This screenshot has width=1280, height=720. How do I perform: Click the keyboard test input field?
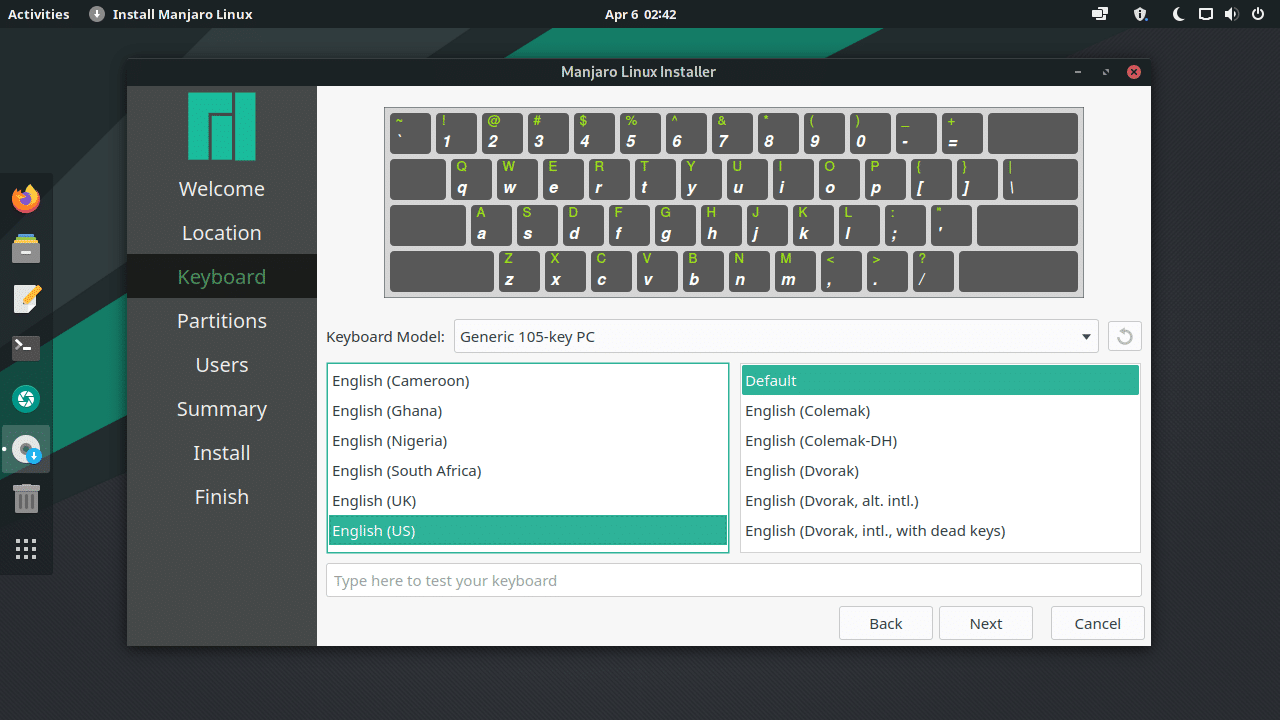pos(733,580)
